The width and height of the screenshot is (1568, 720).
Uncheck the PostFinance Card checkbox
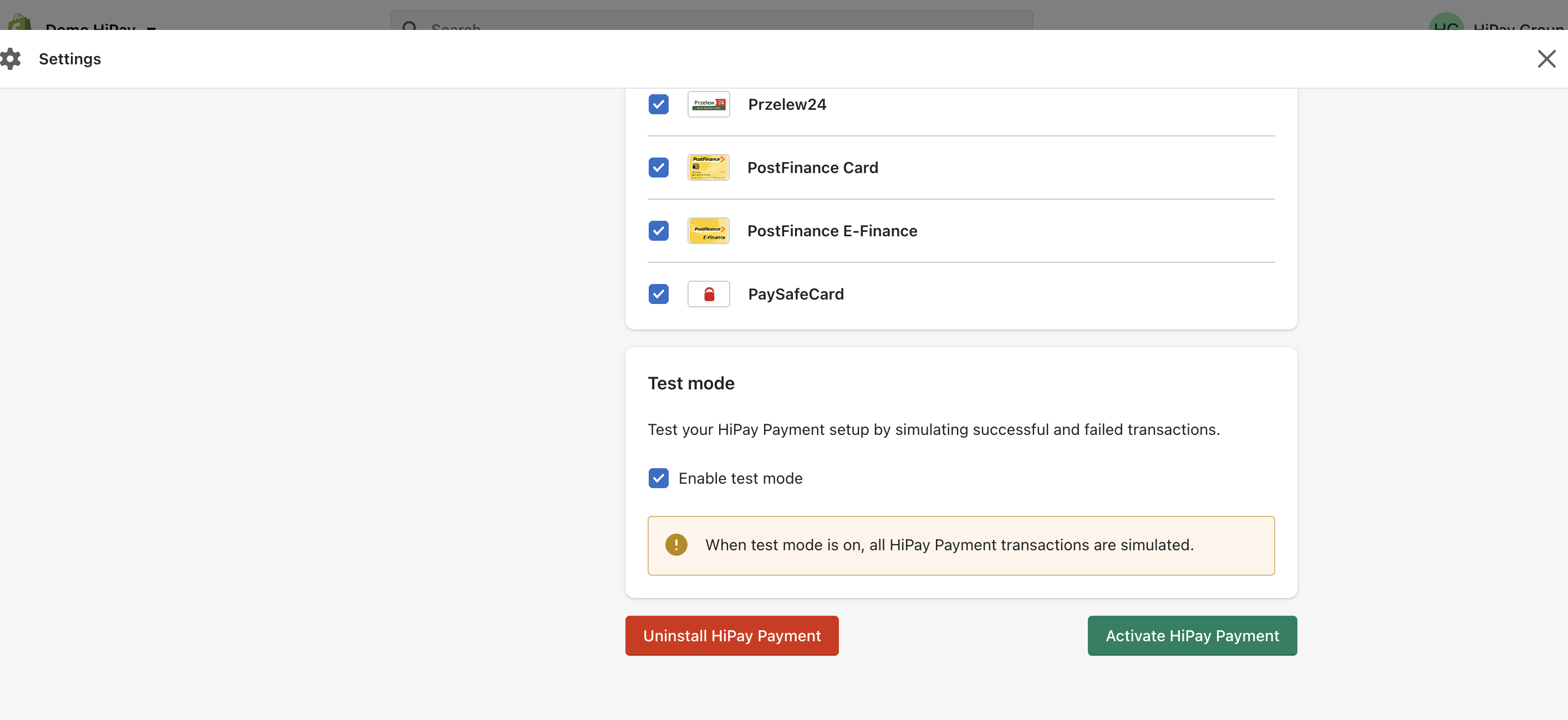[x=658, y=168]
